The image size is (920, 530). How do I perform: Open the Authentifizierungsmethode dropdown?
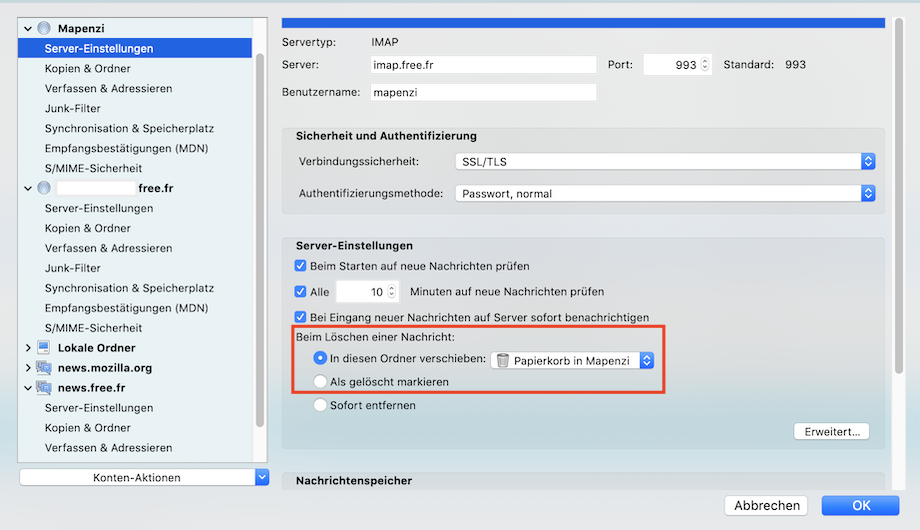tap(665, 193)
